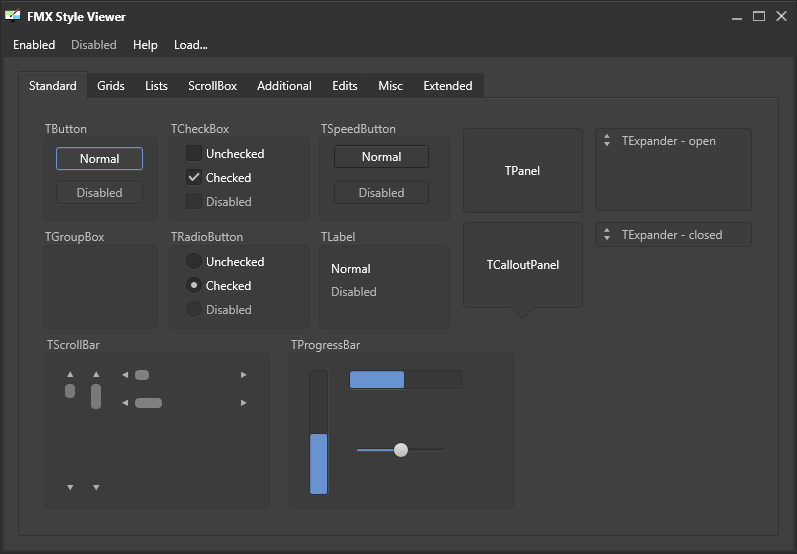This screenshot has width=797, height=554.
Task: Click right arrow of lower horizontal scrollbar
Action: point(243,403)
